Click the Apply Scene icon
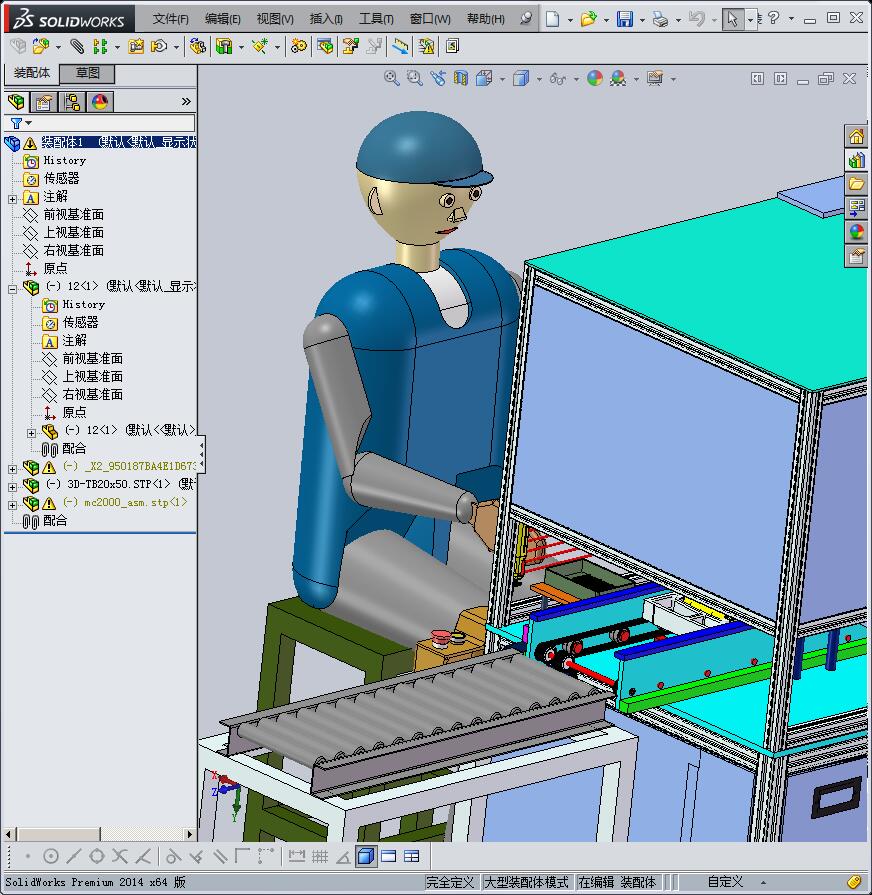 pos(618,78)
